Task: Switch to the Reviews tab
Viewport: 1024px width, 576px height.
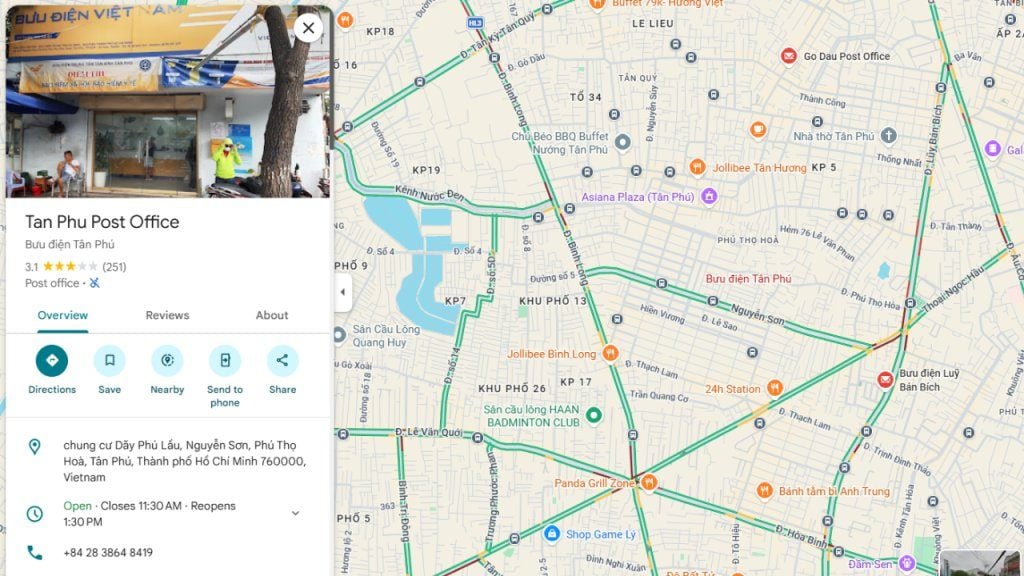Action: pyautogui.click(x=167, y=315)
